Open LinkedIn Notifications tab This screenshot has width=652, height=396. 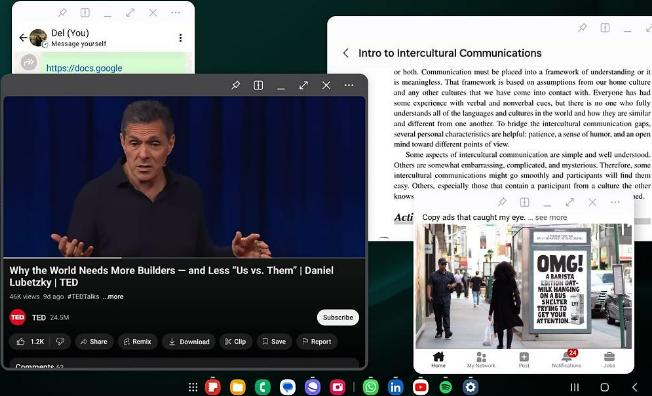coord(566,360)
